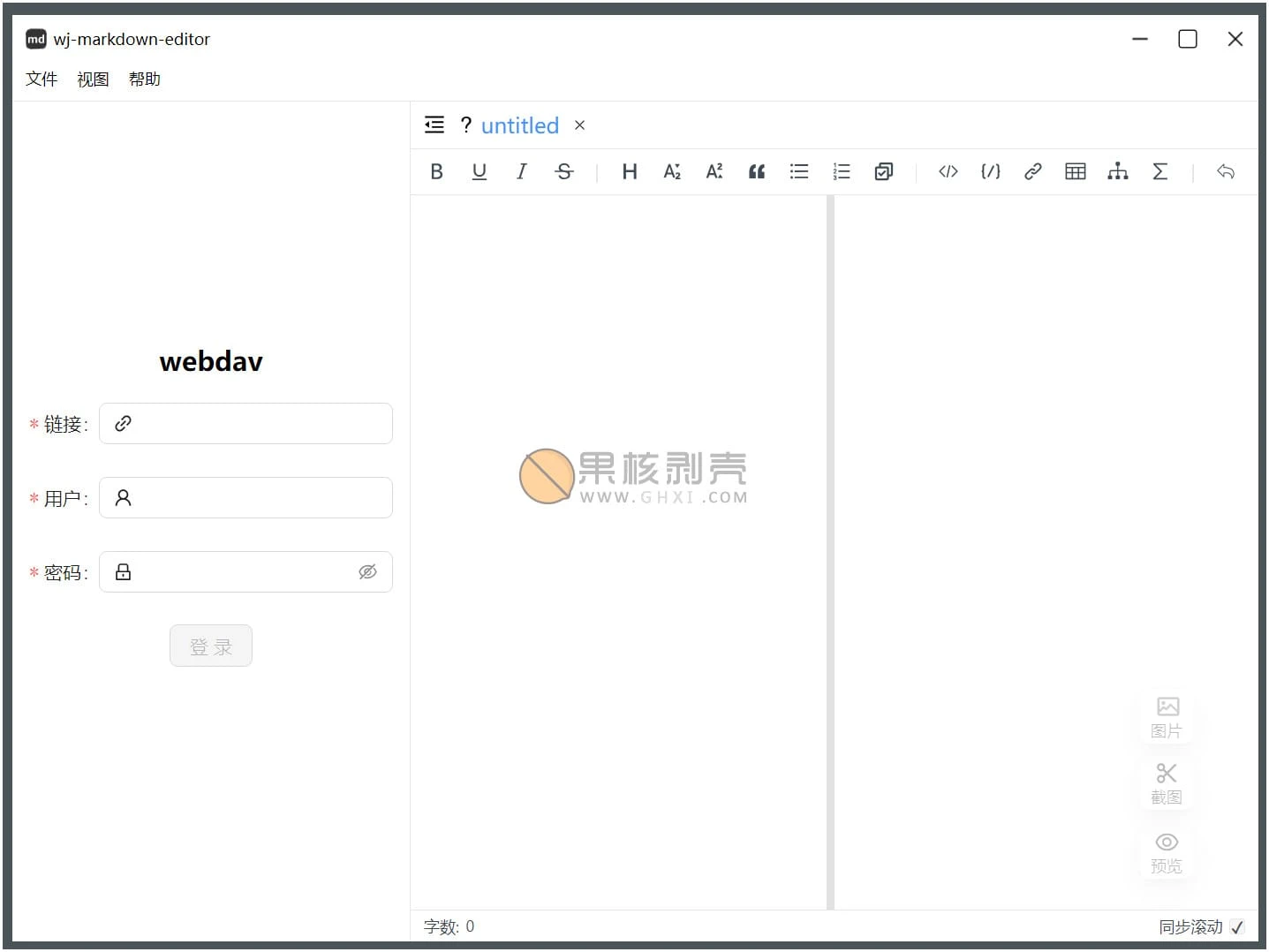Insert a math formula with sigma icon
Viewport: 1269px width, 952px height.
point(1160,172)
